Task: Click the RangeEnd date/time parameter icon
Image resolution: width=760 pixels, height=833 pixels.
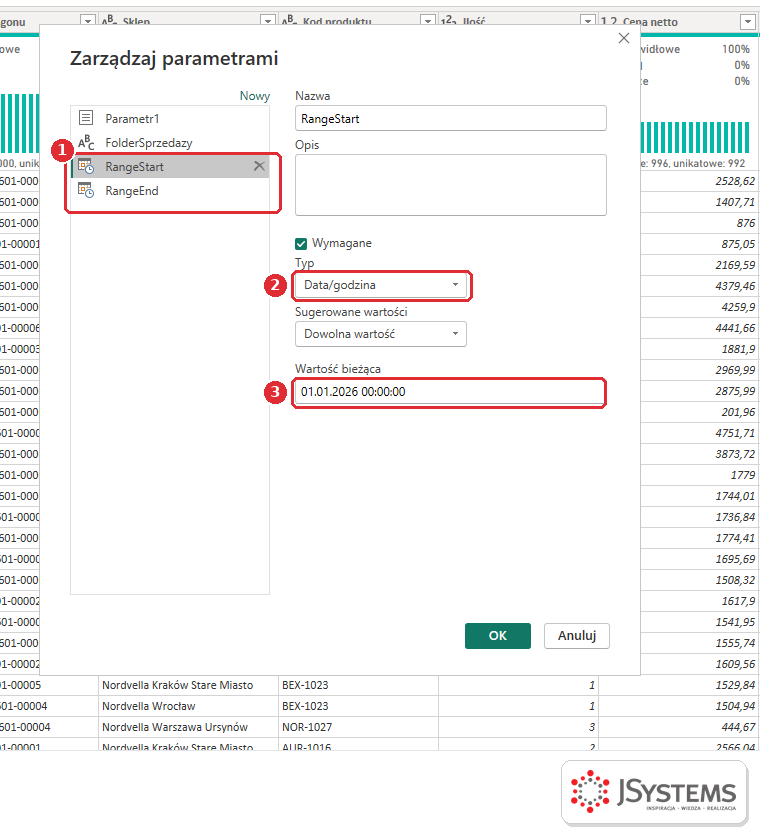Action: (86, 190)
